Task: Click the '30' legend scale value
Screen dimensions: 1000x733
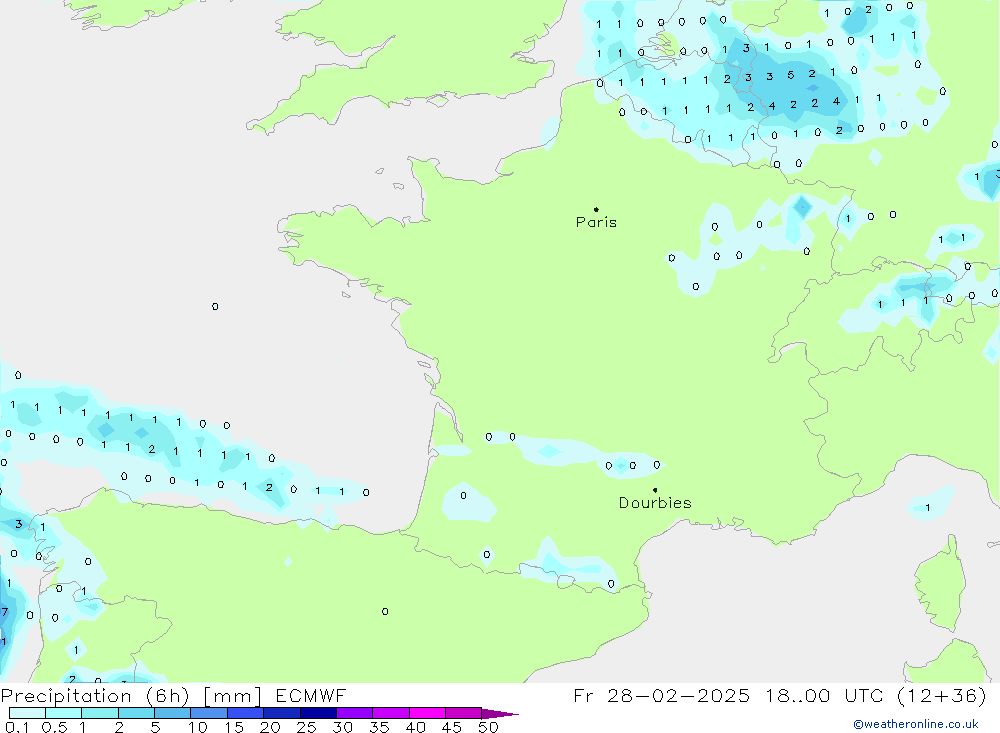Action: 343,727
